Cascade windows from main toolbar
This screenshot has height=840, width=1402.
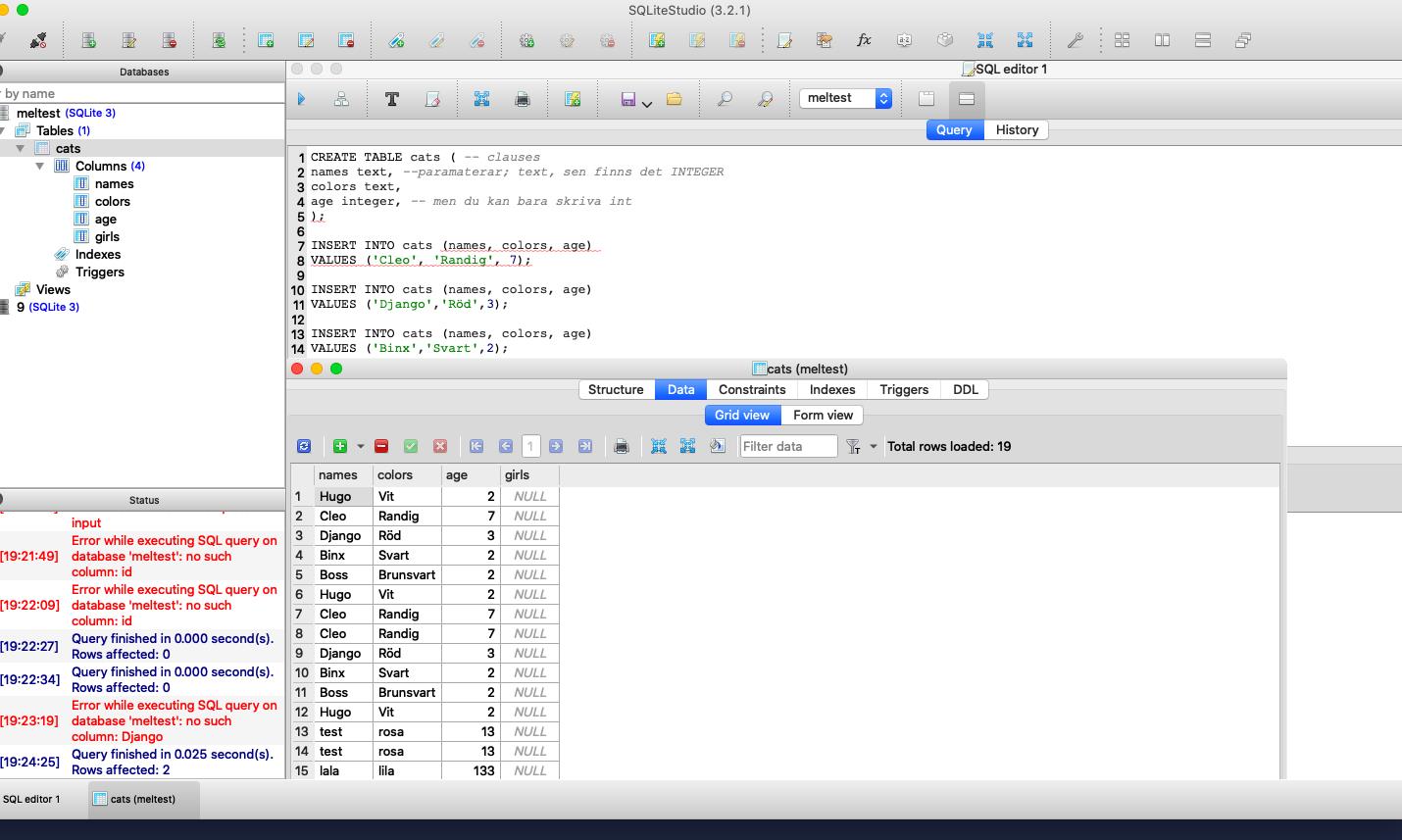[x=1243, y=40]
